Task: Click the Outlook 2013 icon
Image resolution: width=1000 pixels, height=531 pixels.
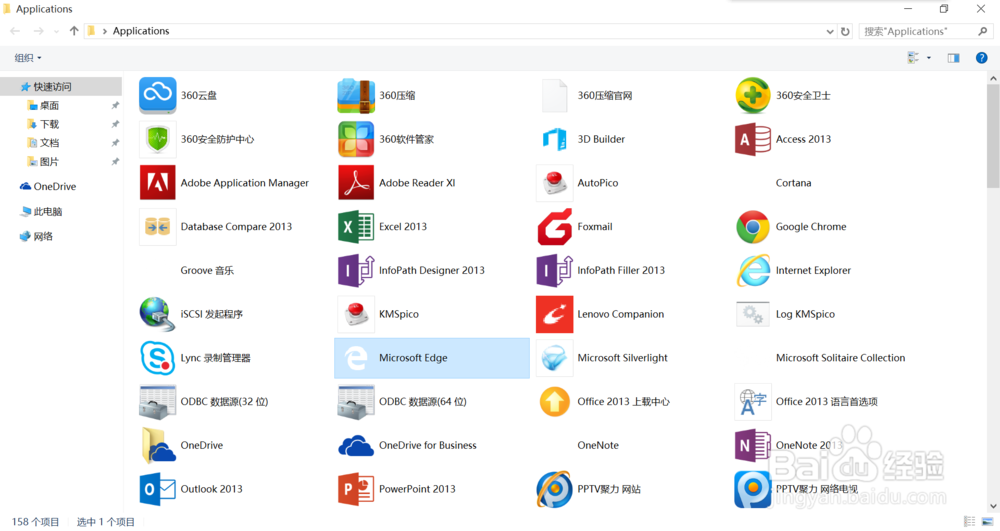Action: [158, 489]
